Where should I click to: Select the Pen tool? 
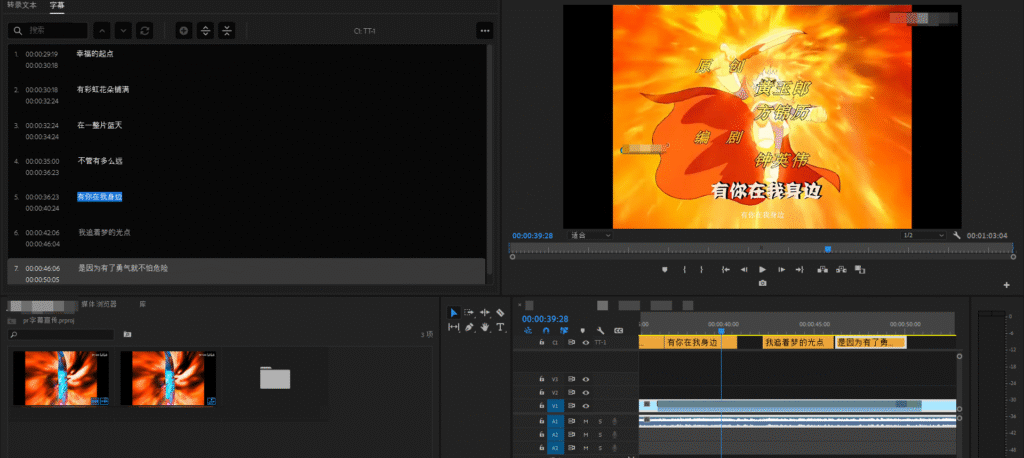pos(469,327)
